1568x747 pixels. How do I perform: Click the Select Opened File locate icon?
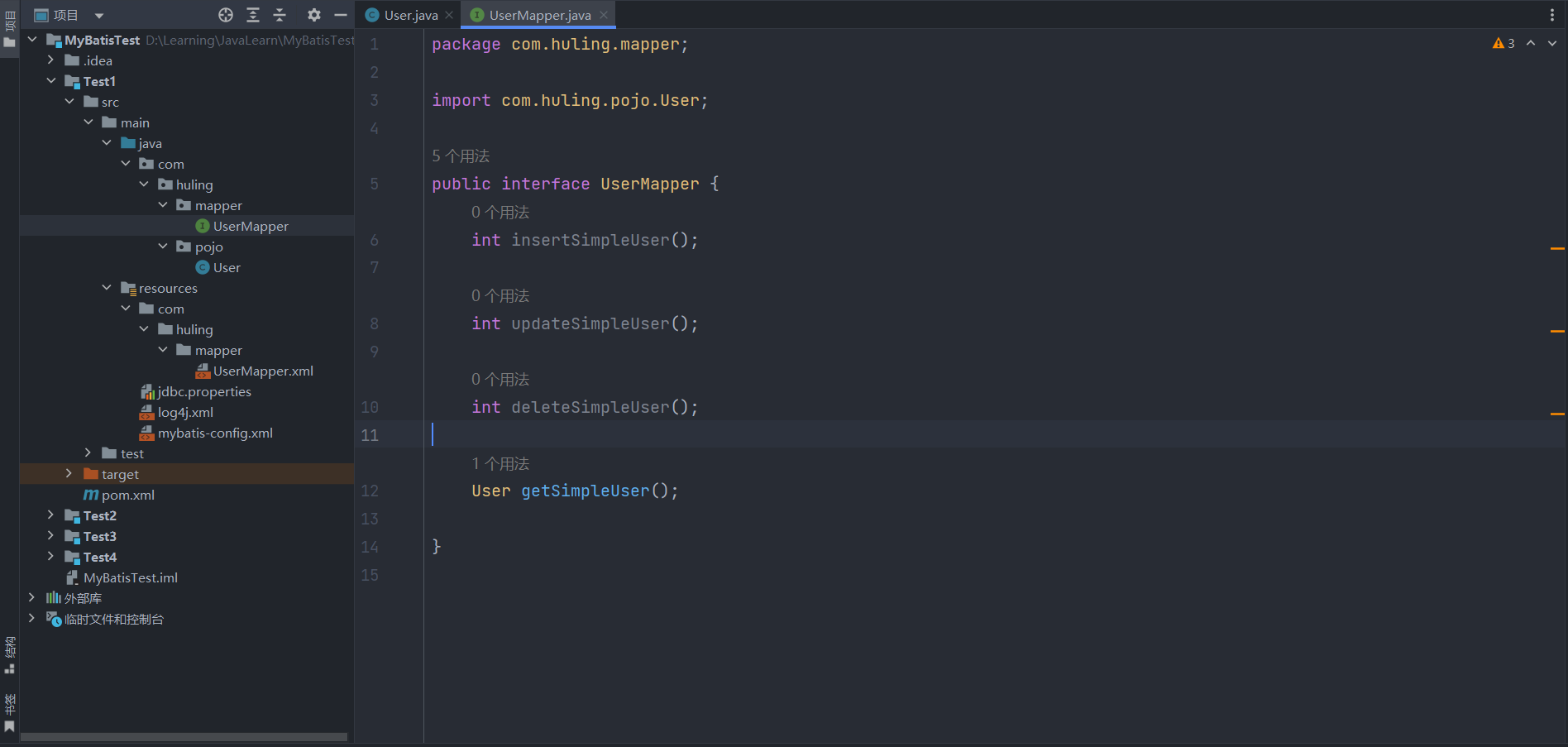(x=226, y=15)
